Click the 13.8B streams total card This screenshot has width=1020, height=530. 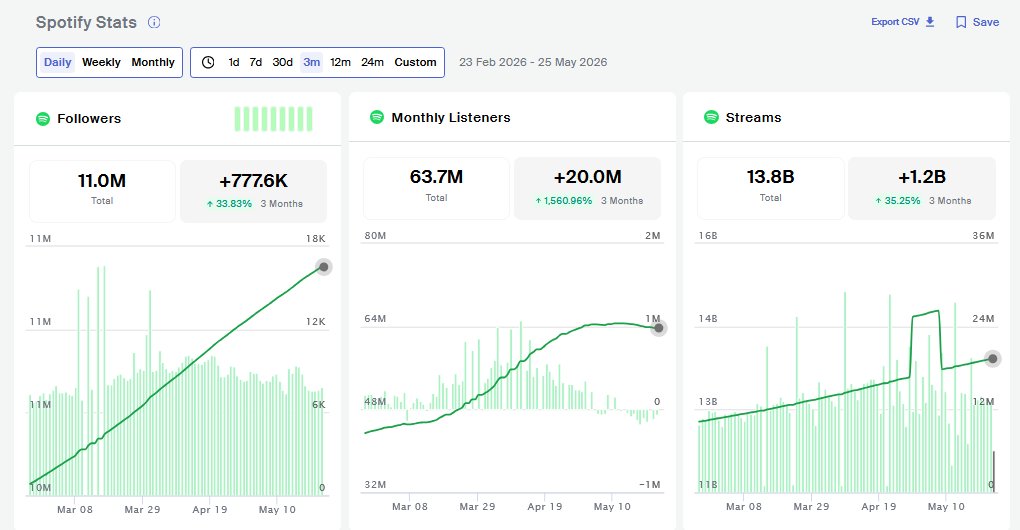pos(770,188)
